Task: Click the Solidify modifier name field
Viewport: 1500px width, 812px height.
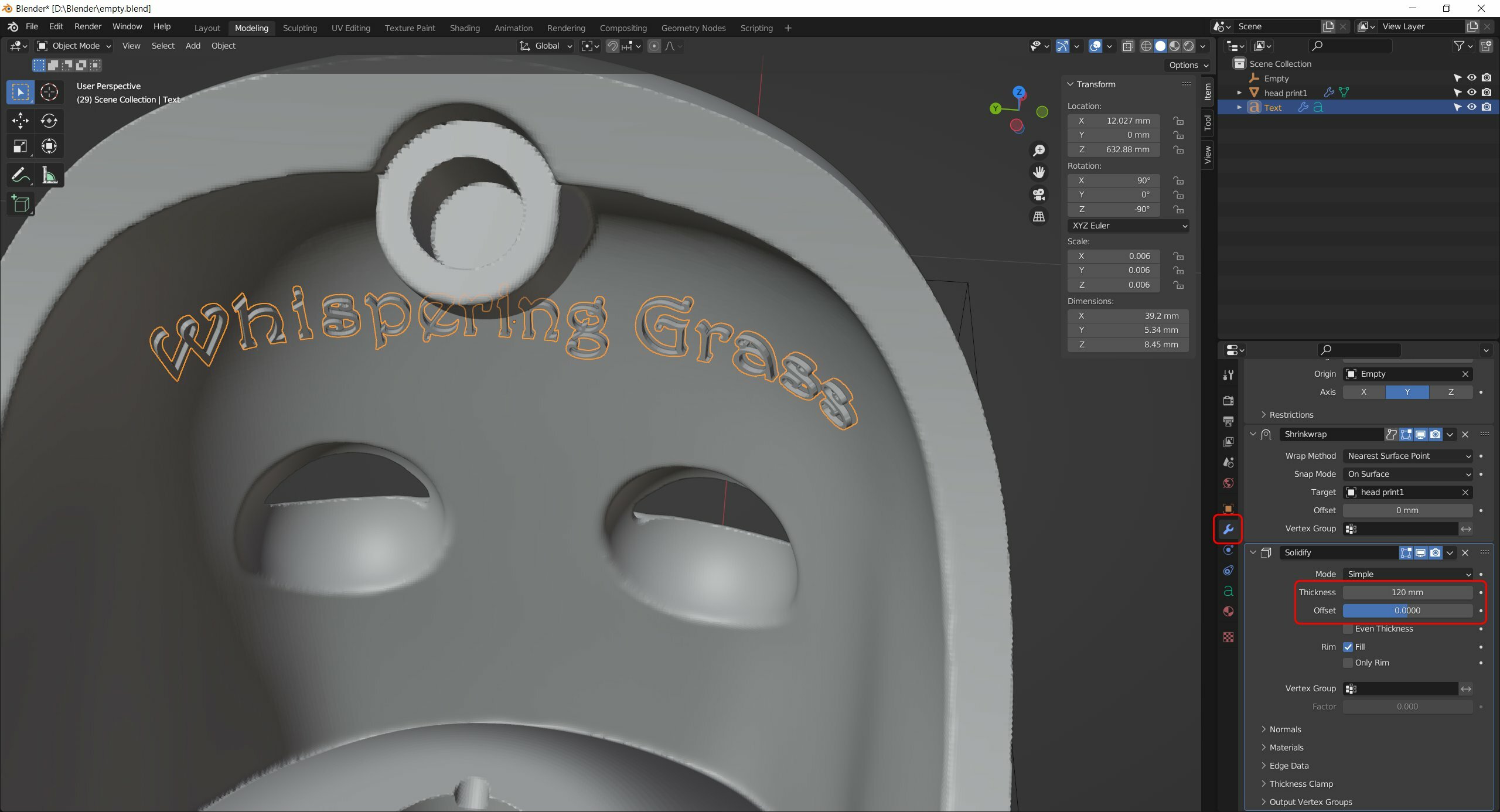Action: 1338,552
